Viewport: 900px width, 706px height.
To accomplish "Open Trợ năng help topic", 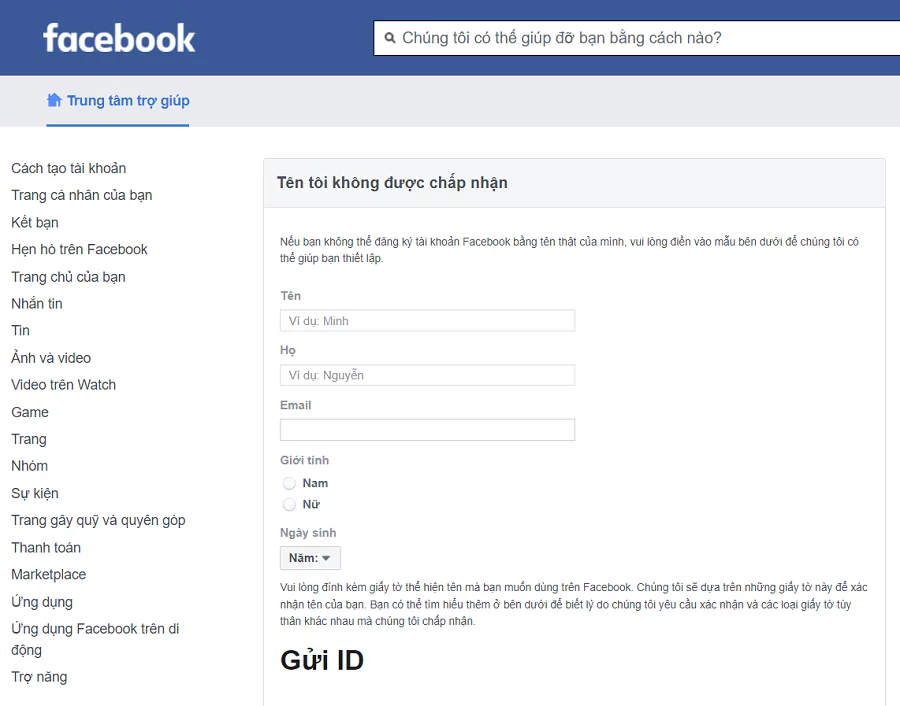I will [x=39, y=677].
